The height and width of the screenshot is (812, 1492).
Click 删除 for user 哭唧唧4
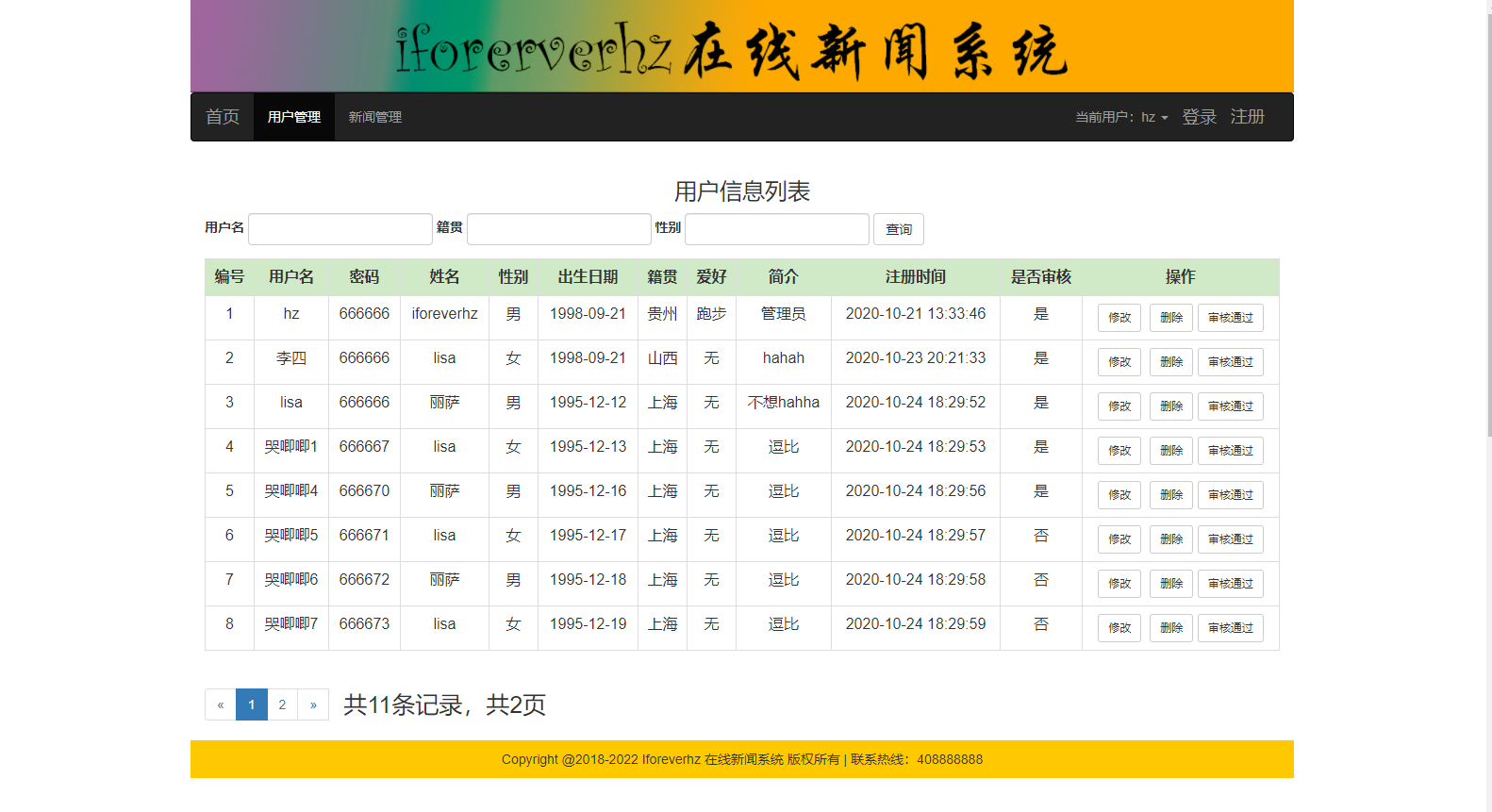point(1171,495)
